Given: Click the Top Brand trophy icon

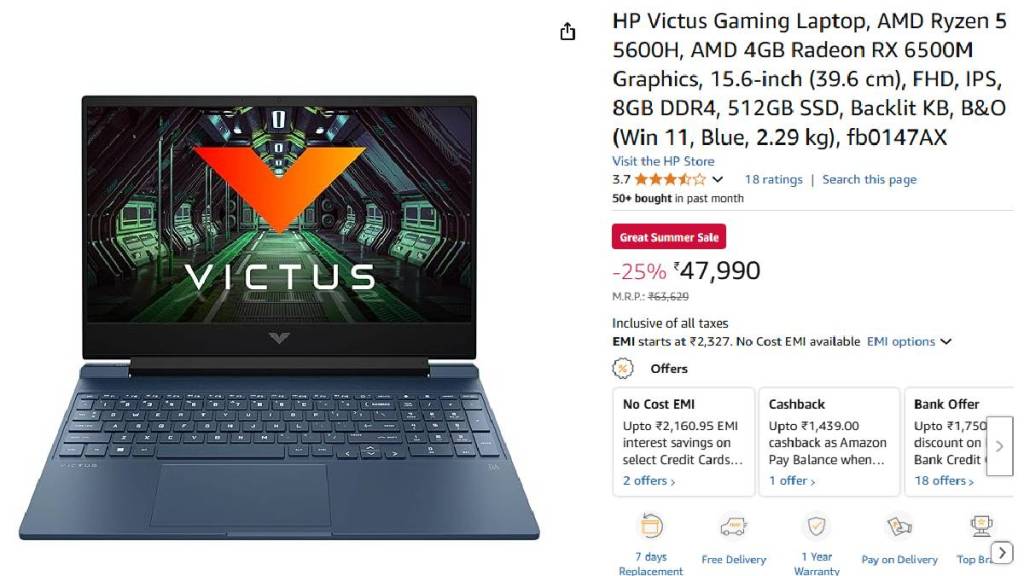Looking at the screenshot, I should [x=981, y=526].
